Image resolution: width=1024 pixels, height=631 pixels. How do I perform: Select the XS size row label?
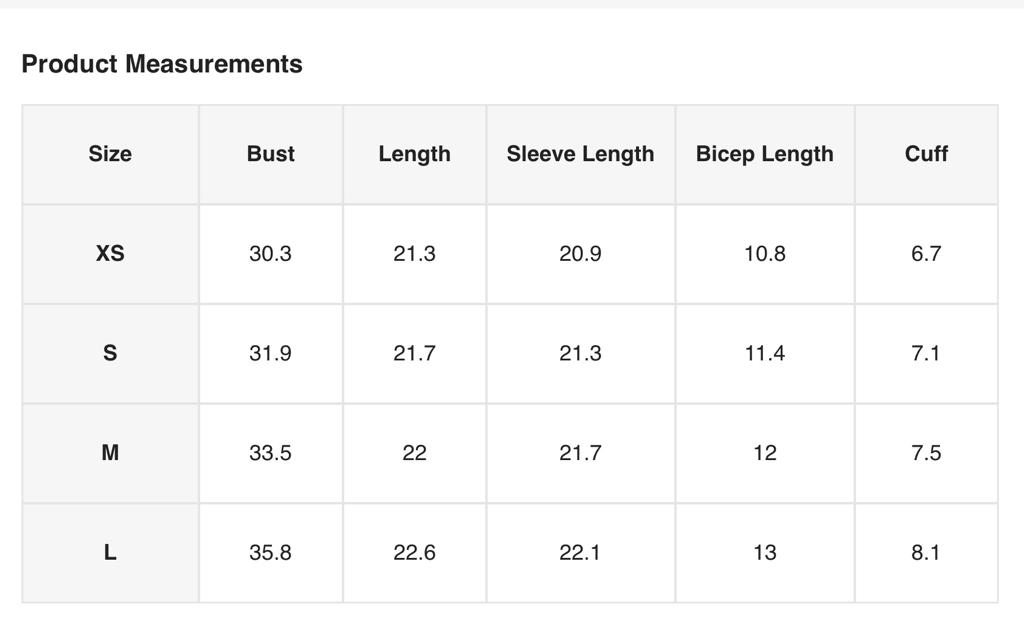click(110, 254)
